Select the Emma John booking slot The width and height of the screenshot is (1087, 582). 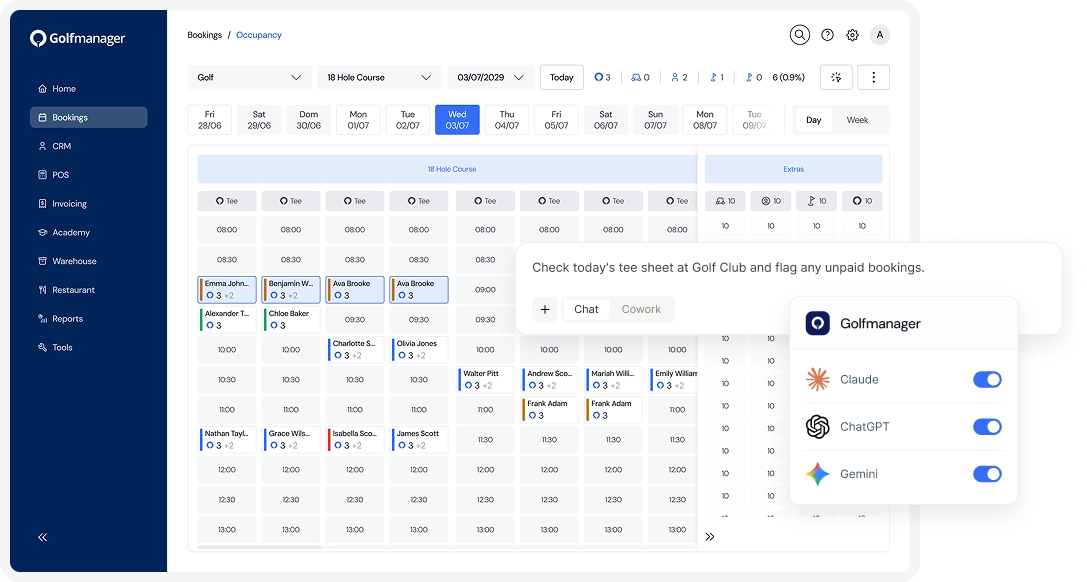click(x=227, y=290)
